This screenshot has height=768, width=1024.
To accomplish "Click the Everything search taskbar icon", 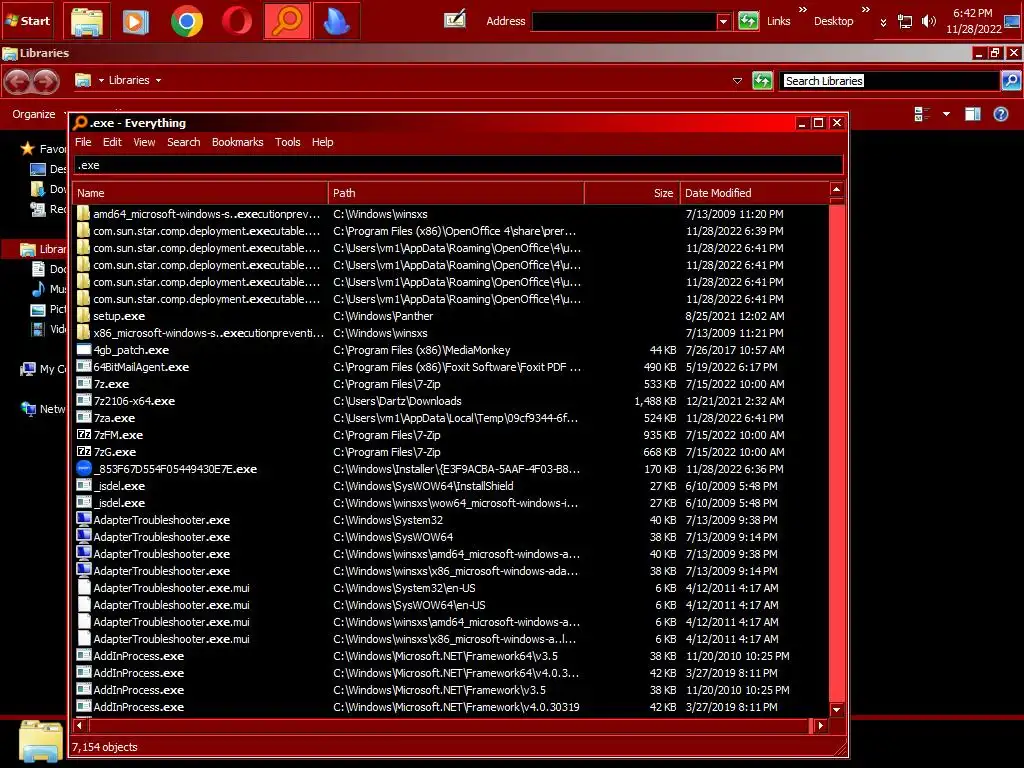I will click(287, 21).
